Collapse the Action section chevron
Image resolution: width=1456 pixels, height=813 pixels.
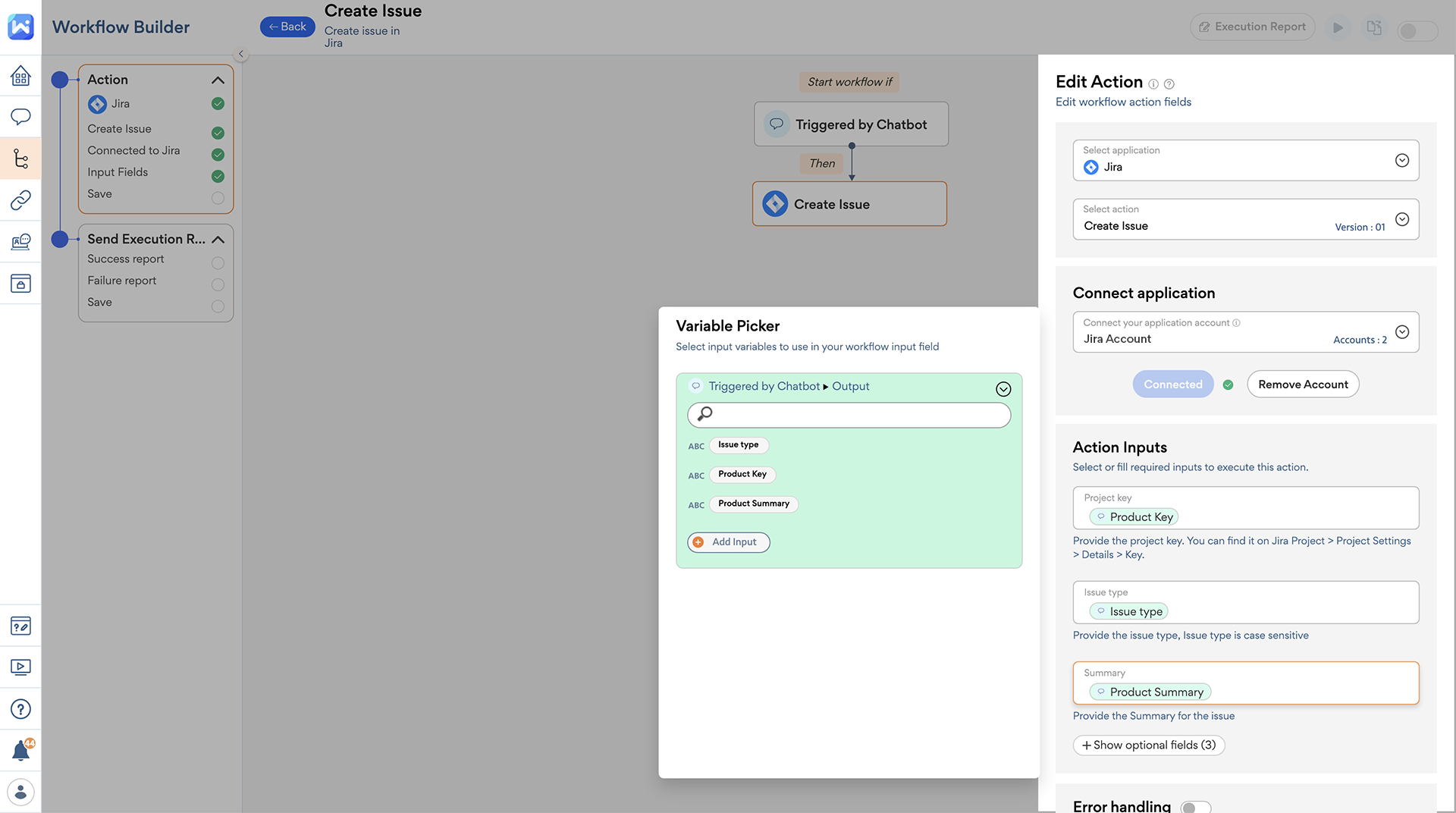click(218, 80)
